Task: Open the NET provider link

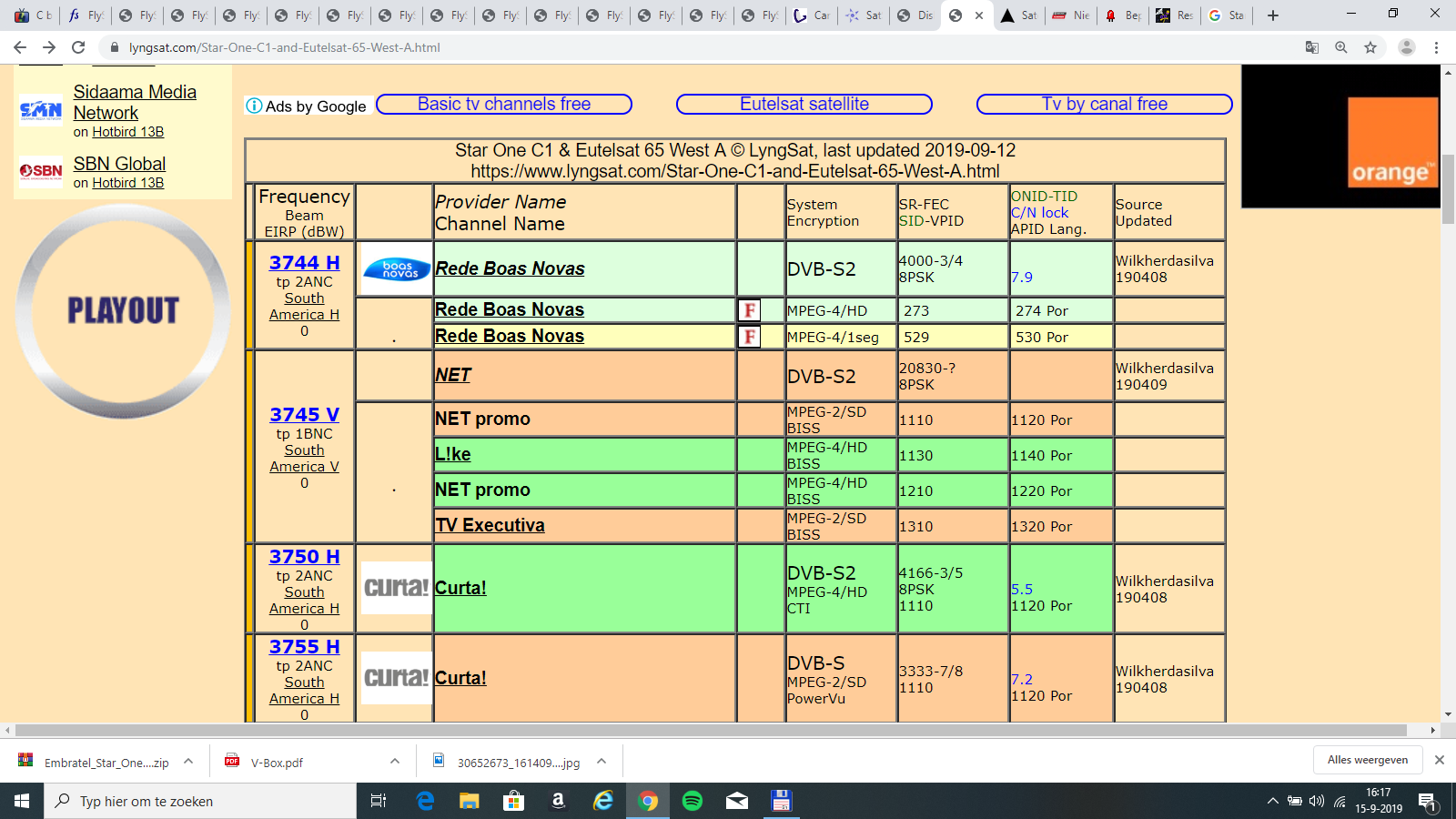Action: tap(452, 375)
